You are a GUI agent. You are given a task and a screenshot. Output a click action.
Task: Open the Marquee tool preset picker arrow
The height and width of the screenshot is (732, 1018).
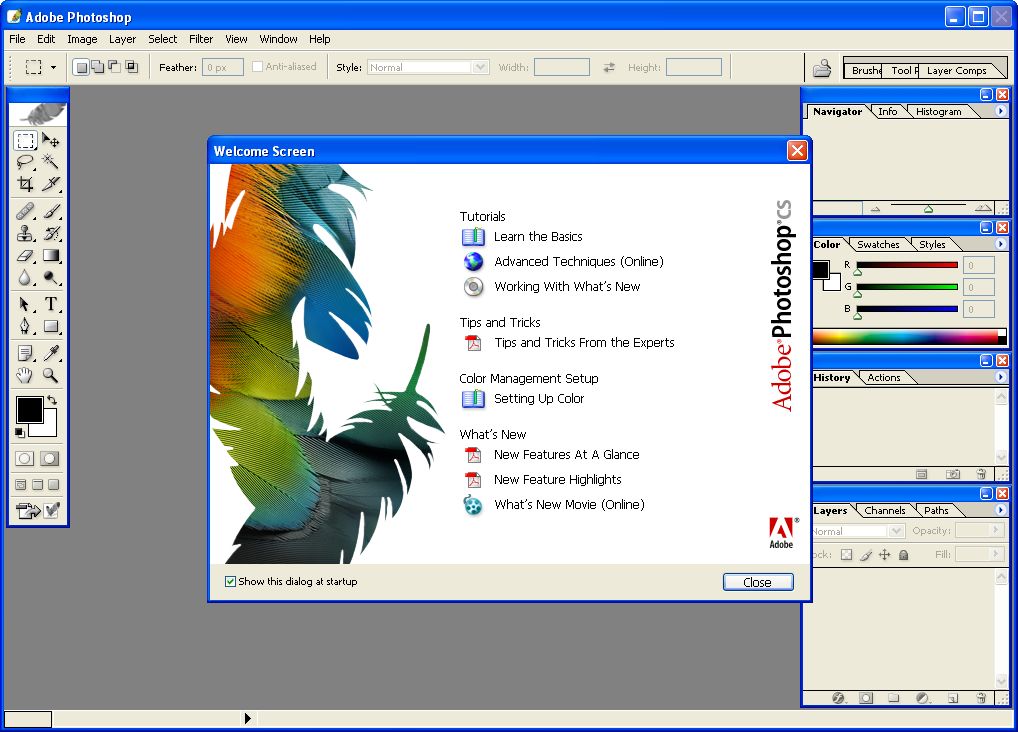[x=54, y=68]
